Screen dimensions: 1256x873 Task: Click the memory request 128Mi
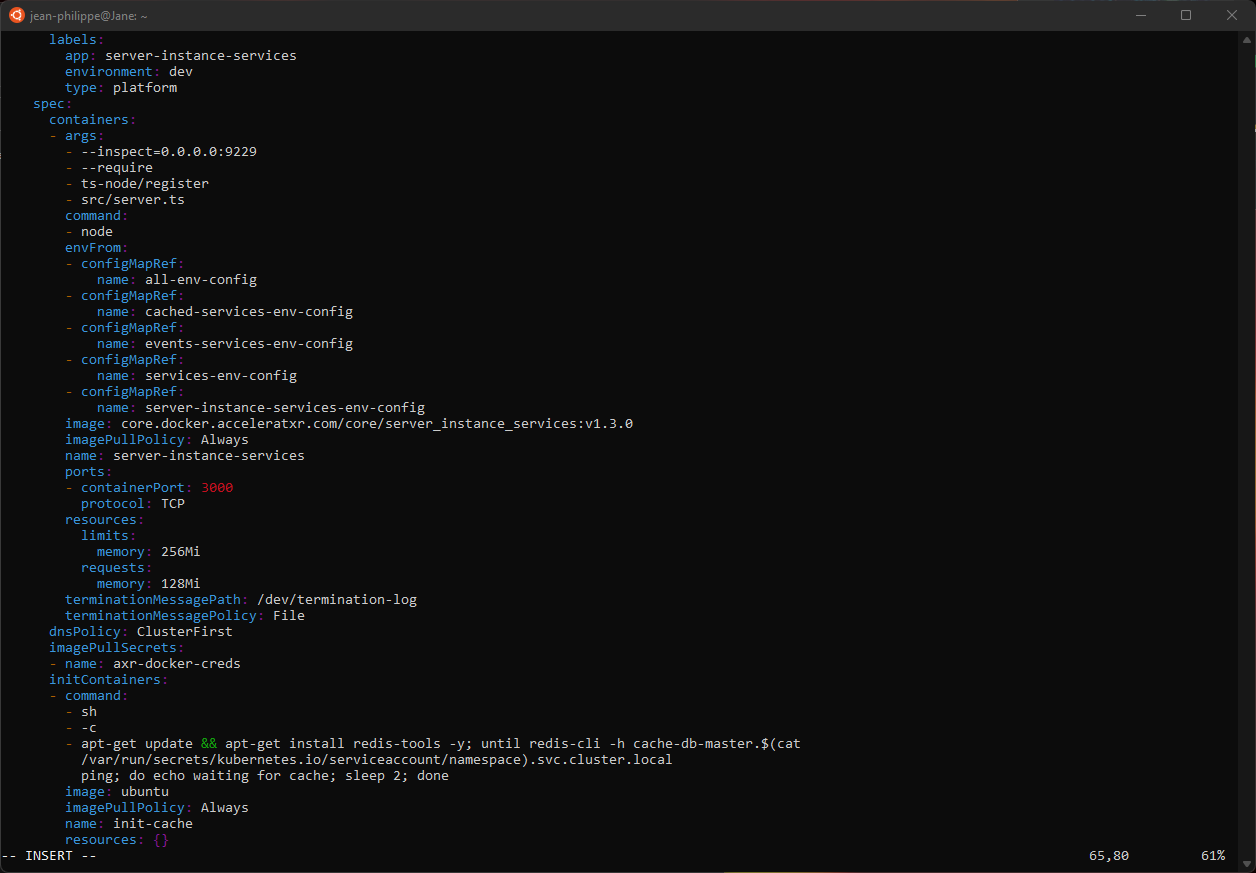[181, 584]
